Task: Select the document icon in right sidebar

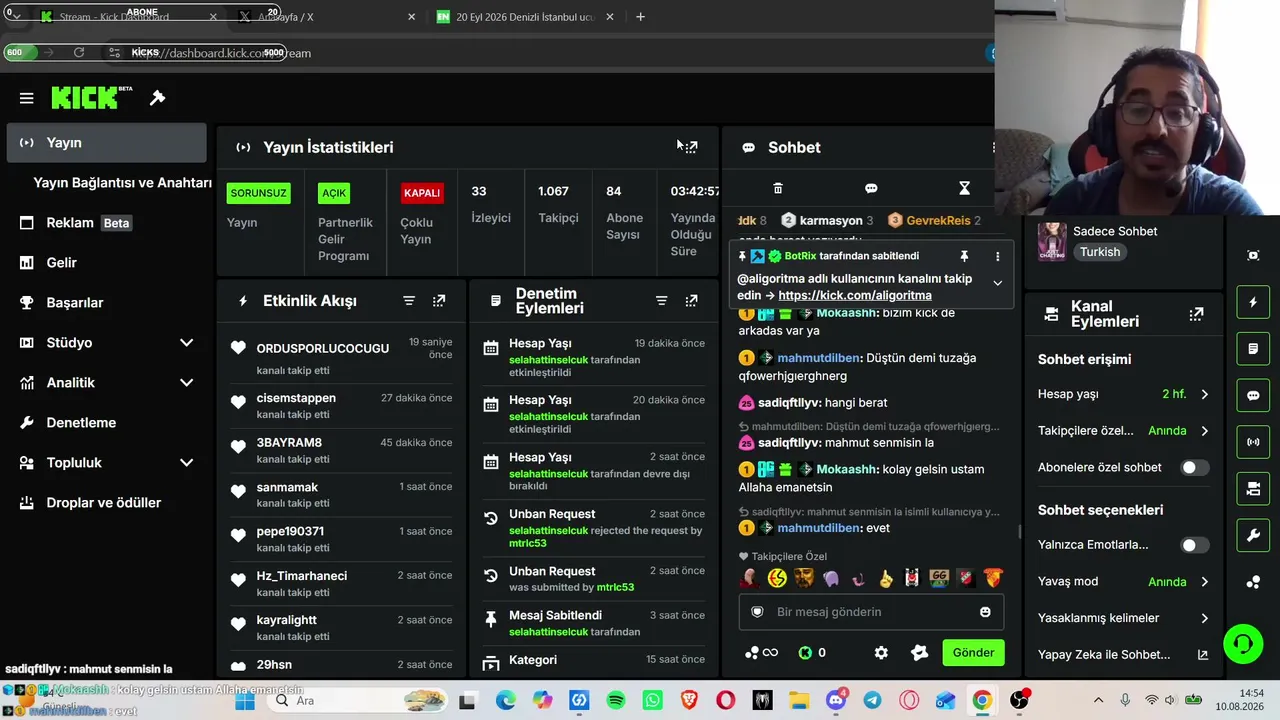Action: (1253, 349)
